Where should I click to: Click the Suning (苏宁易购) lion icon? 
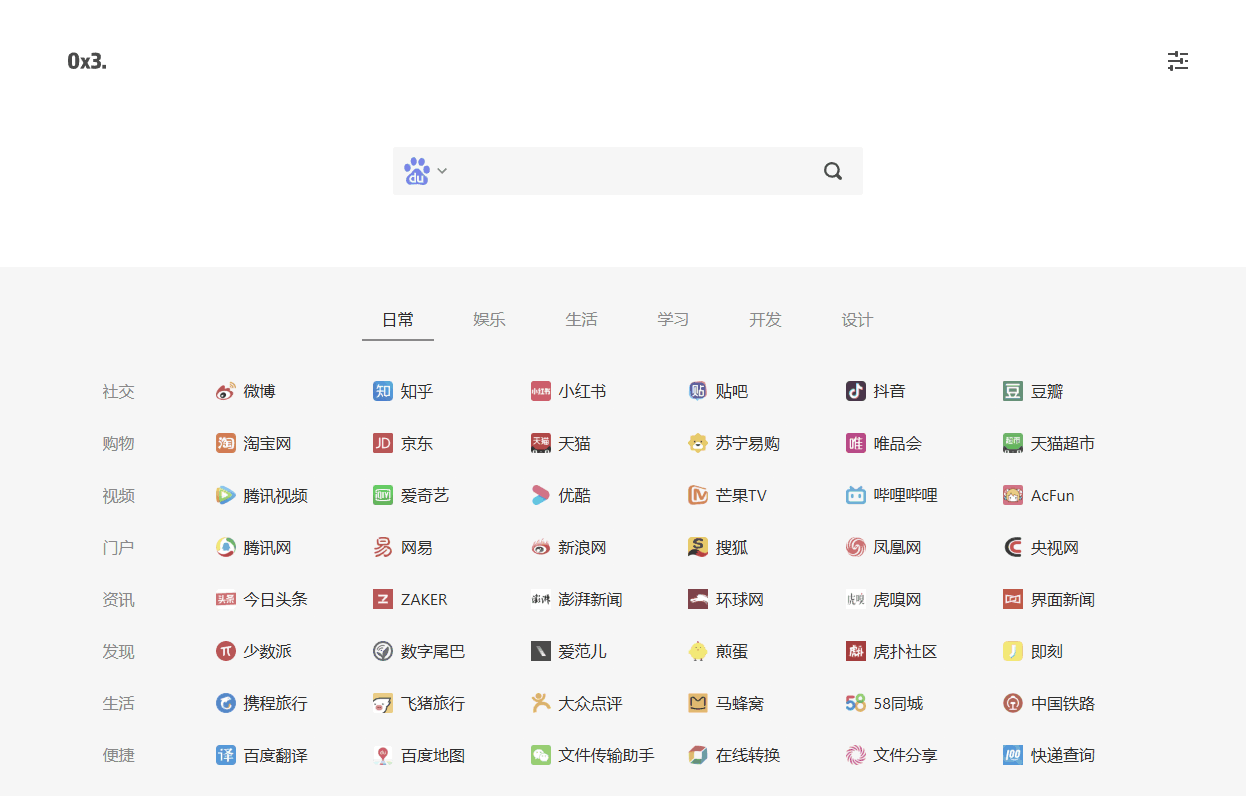pos(698,443)
